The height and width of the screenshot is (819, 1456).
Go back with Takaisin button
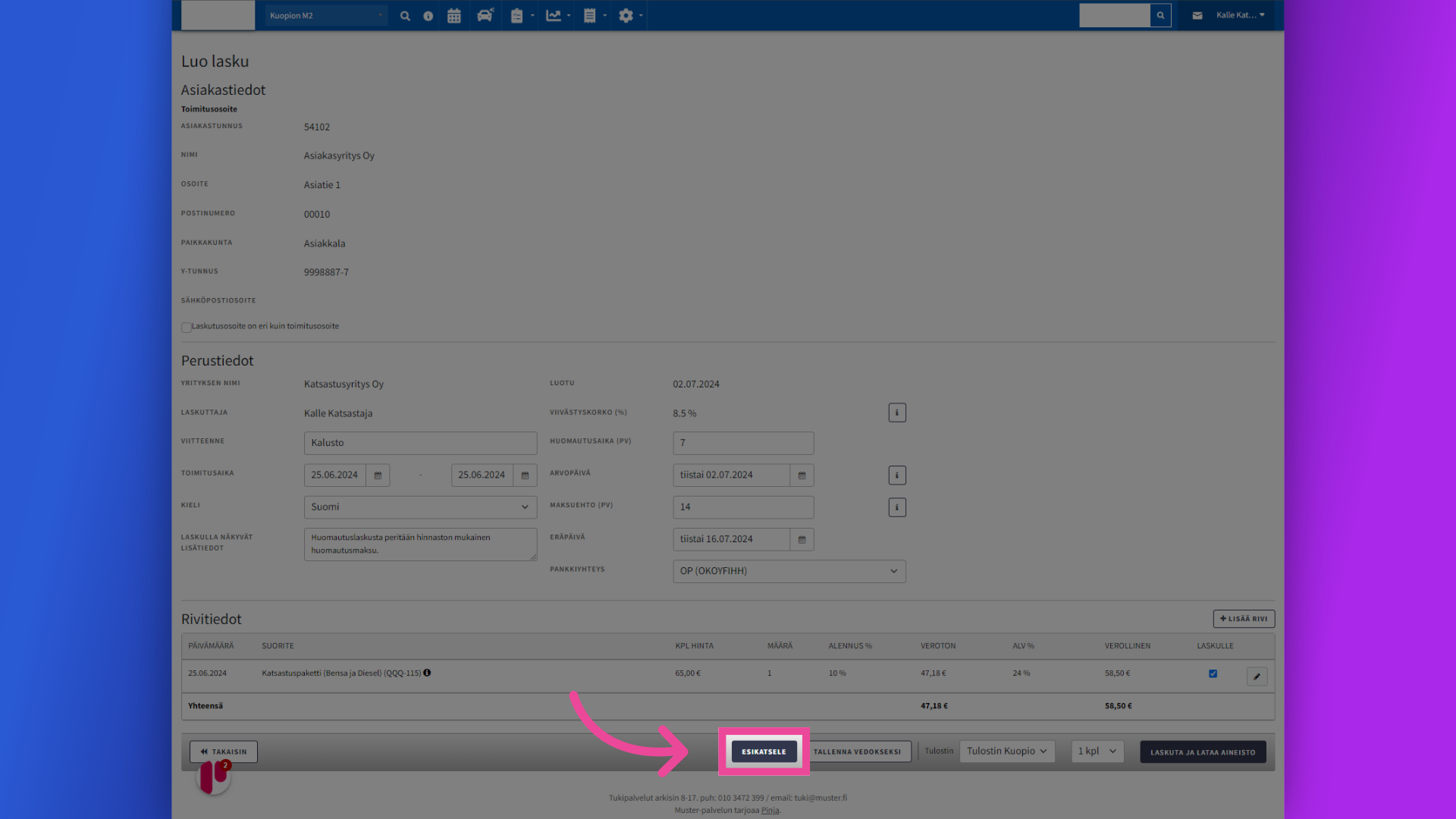point(224,752)
